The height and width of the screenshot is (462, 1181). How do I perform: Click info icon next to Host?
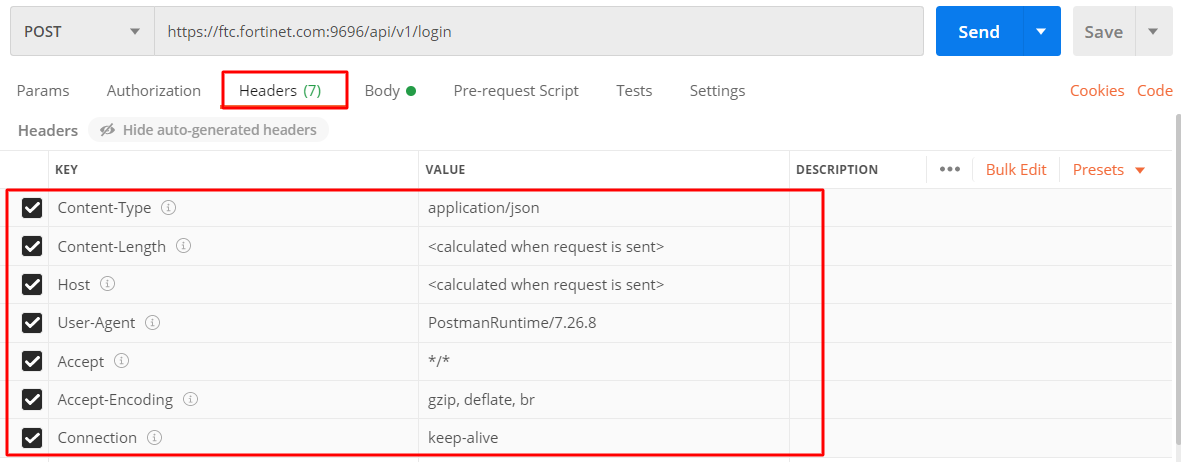108,284
